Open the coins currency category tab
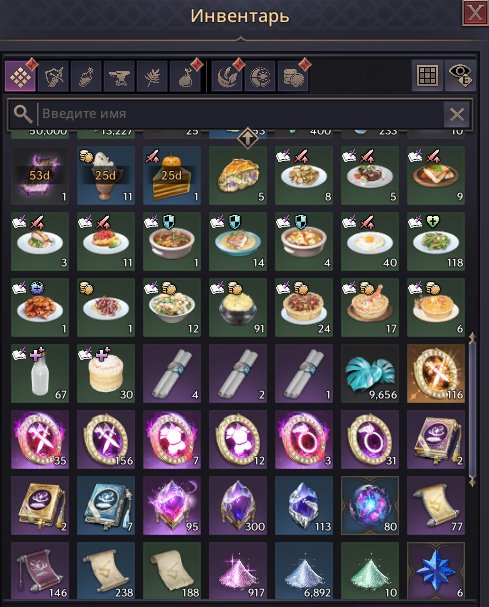 (293, 76)
